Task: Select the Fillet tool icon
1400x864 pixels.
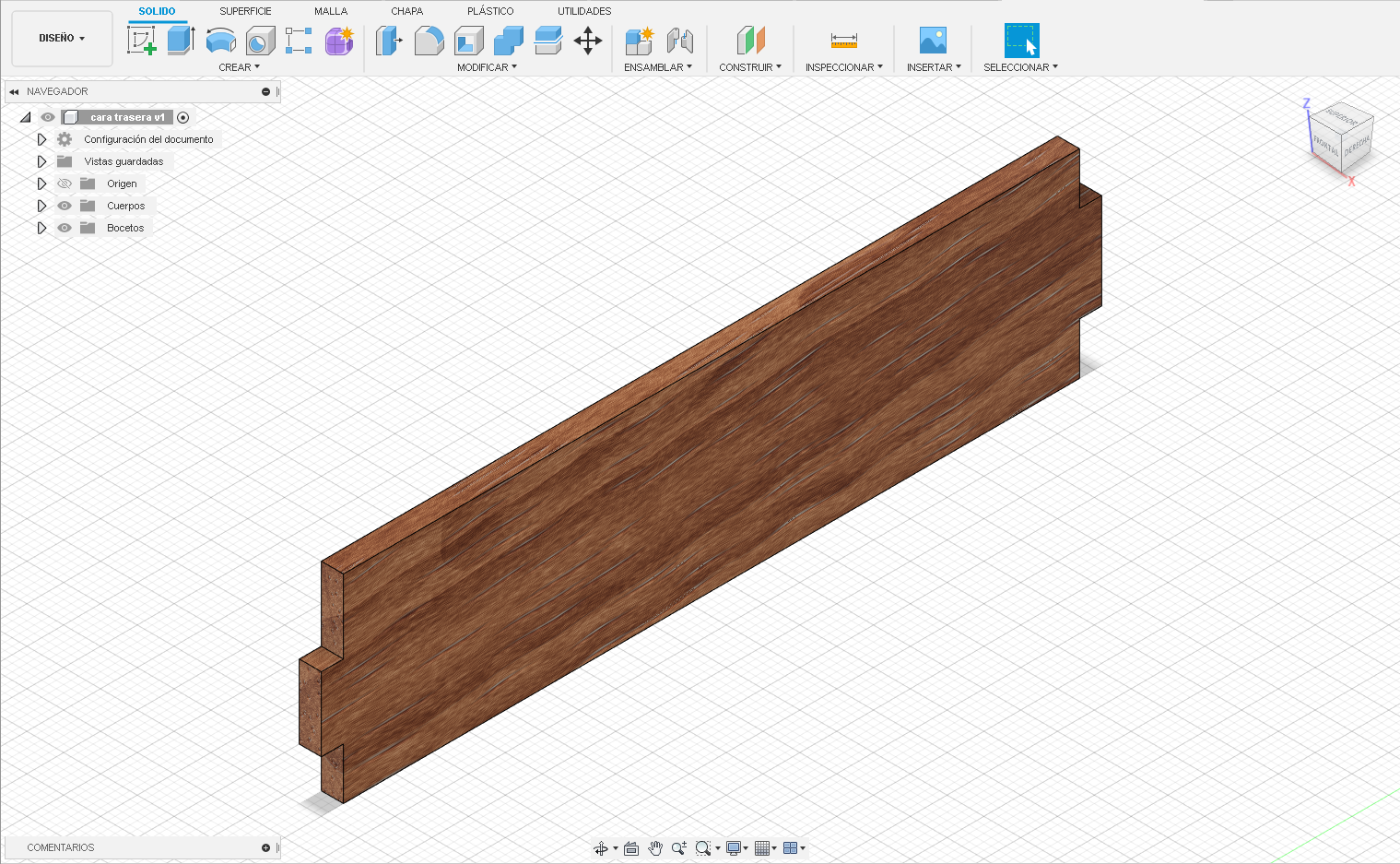Action: tap(429, 41)
